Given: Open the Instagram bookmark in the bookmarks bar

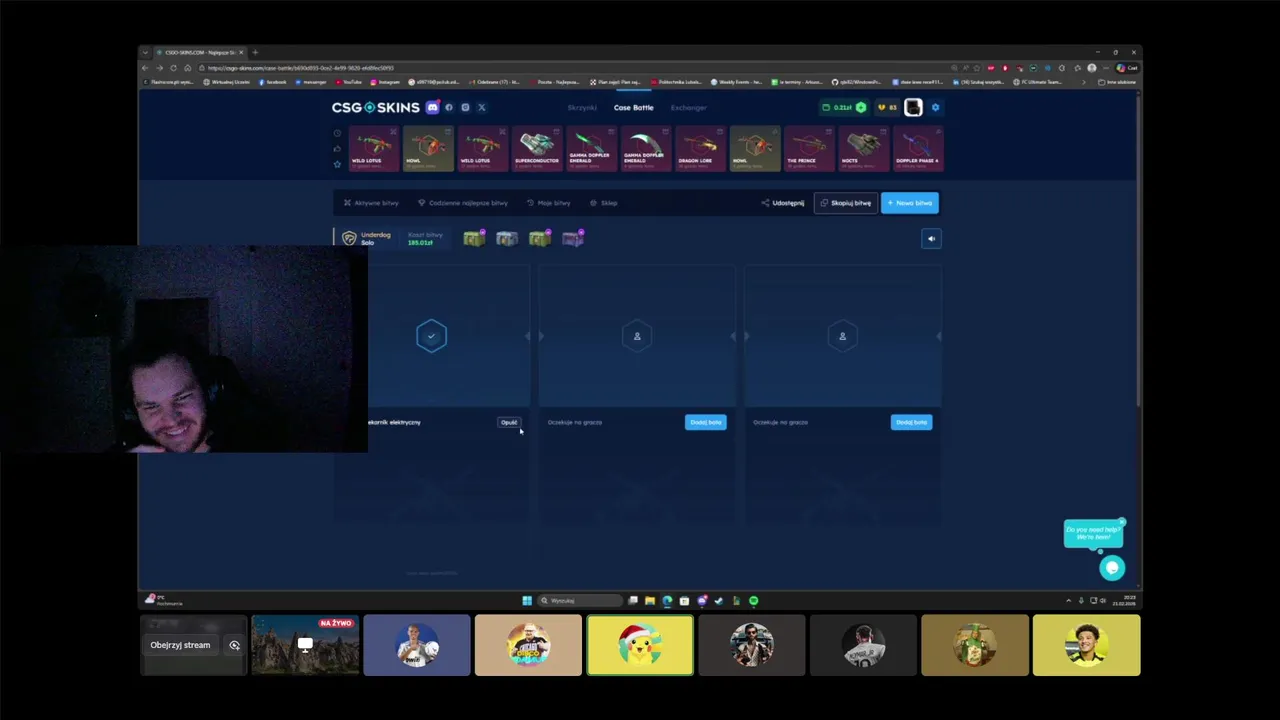Looking at the screenshot, I should click(385, 82).
